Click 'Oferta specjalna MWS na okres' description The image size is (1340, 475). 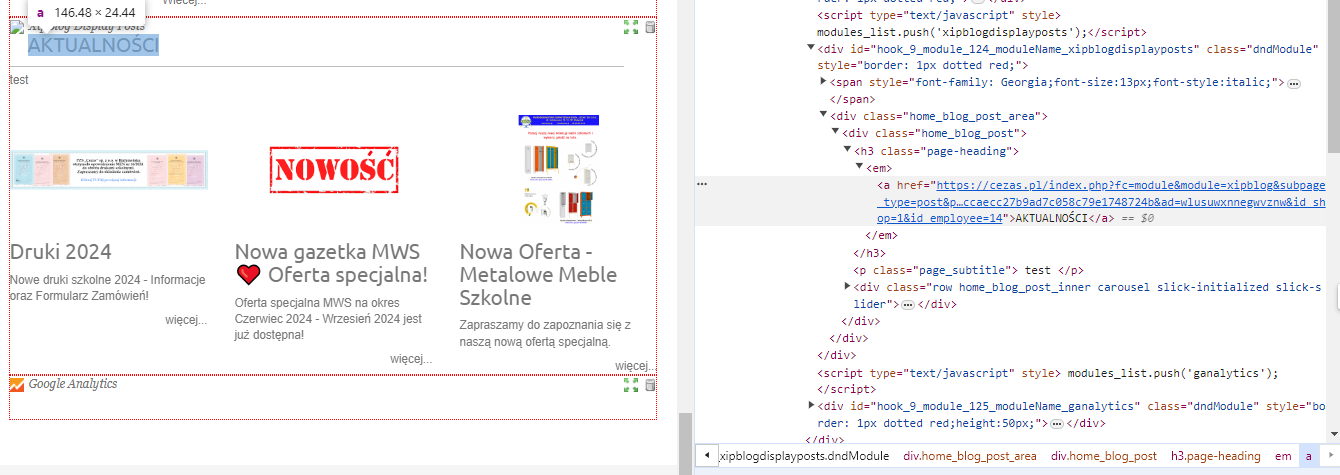coord(328,318)
